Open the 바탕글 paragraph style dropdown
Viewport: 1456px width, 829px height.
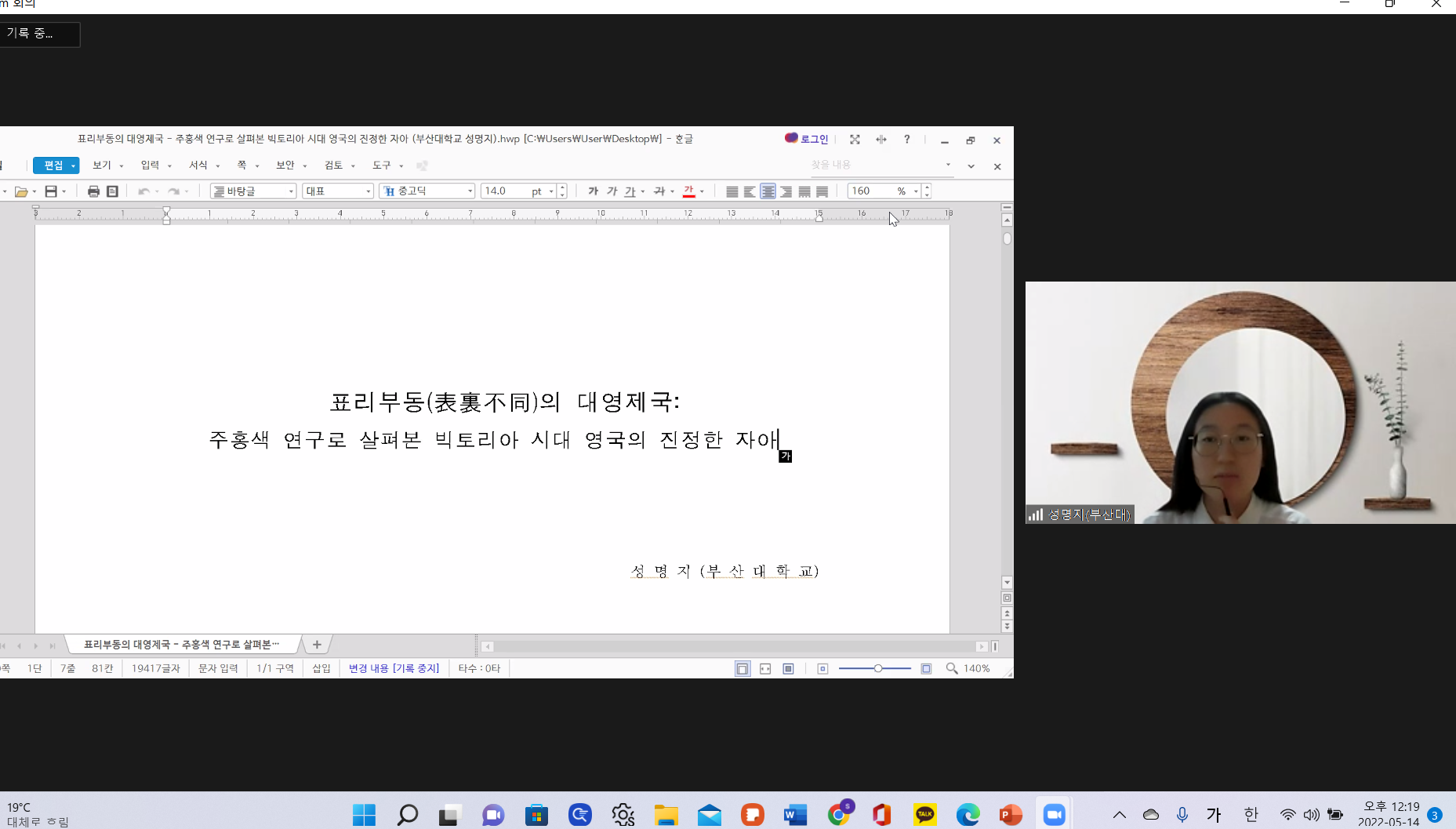[x=291, y=191]
